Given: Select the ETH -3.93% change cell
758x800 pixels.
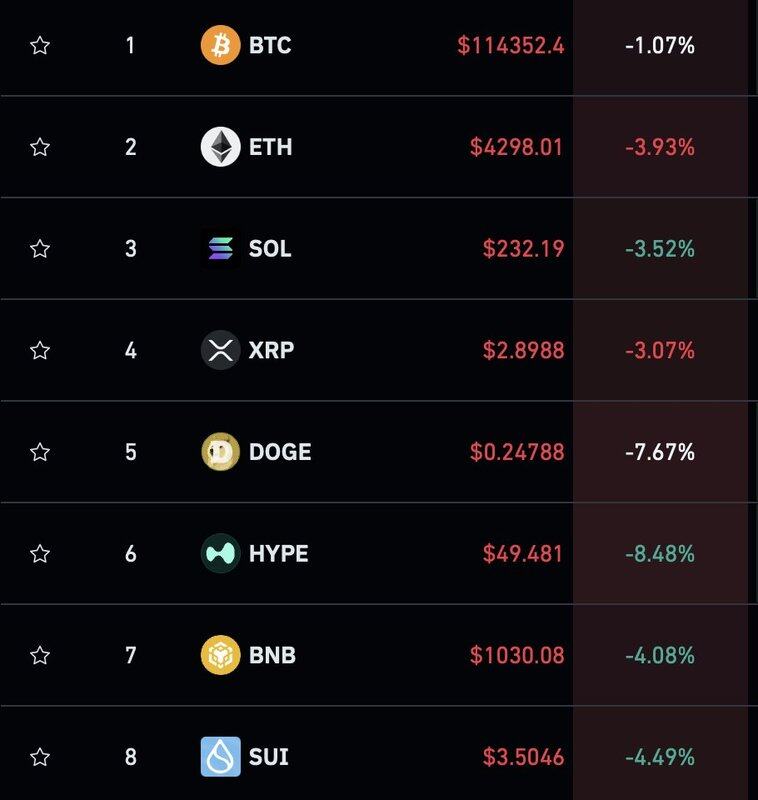Looking at the screenshot, I should tap(660, 147).
